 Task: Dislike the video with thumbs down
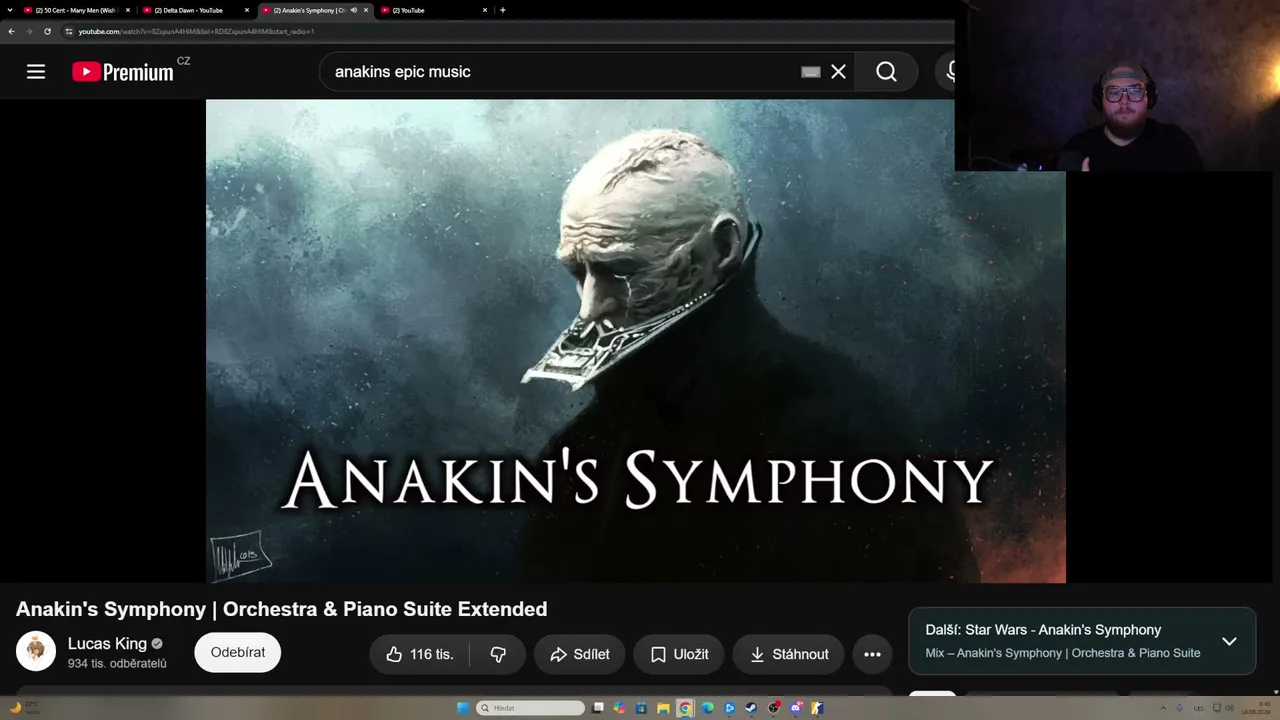[x=498, y=654]
